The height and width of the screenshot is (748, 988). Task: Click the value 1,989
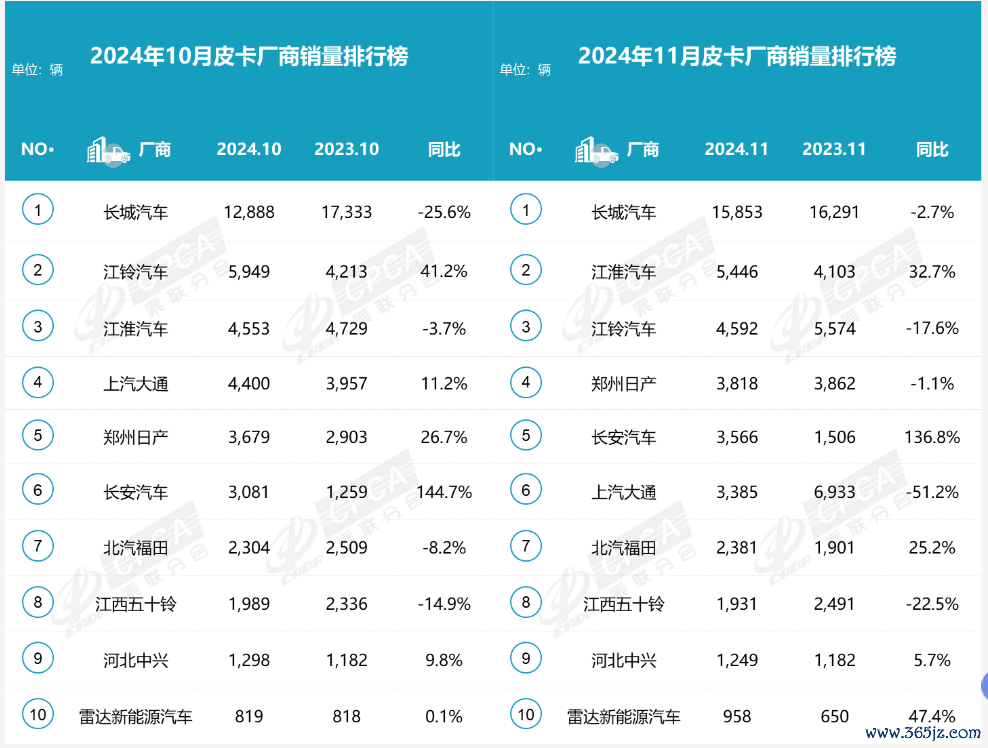tap(249, 604)
